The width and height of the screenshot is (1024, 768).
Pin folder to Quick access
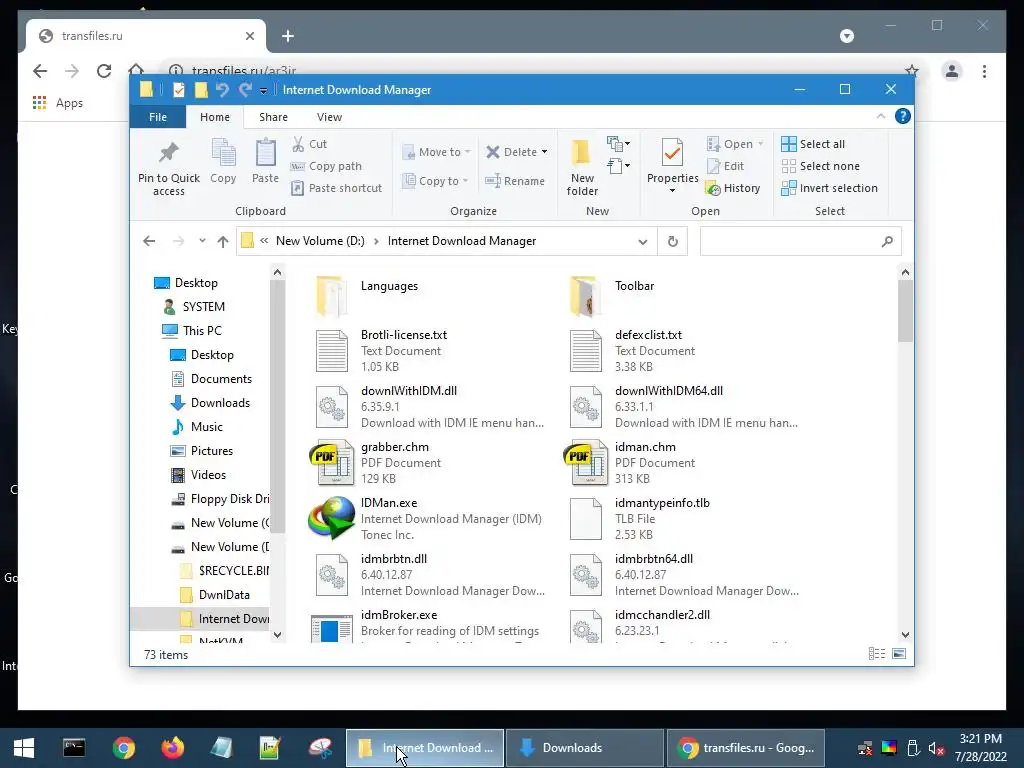point(168,168)
